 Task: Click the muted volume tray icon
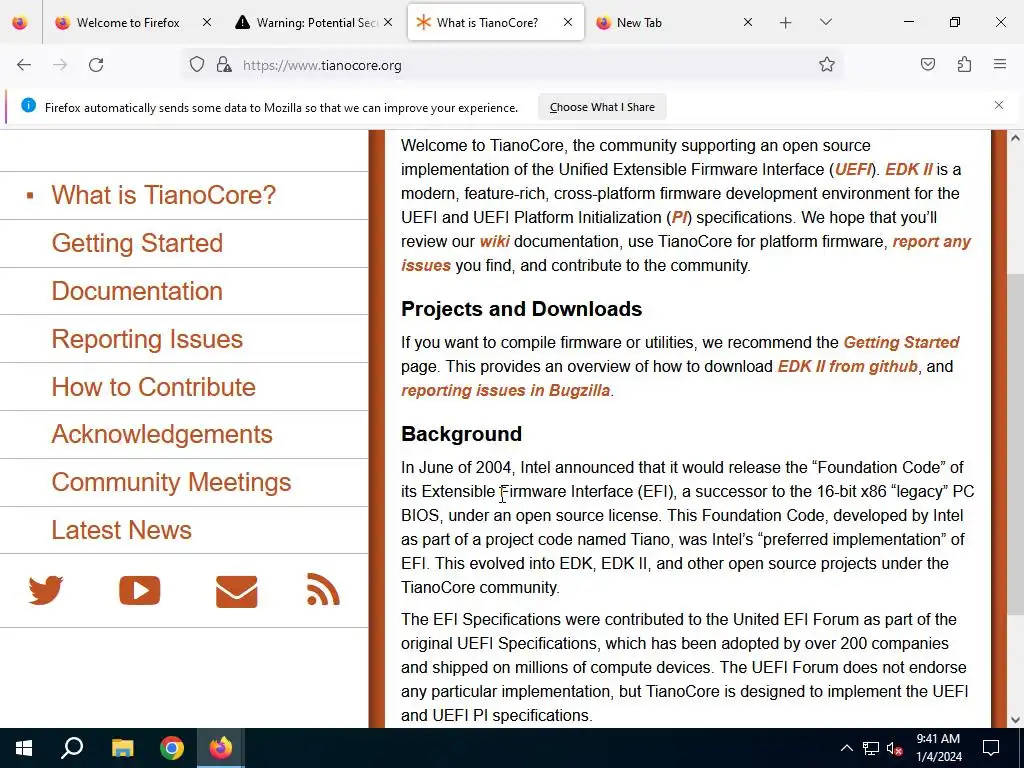895,748
